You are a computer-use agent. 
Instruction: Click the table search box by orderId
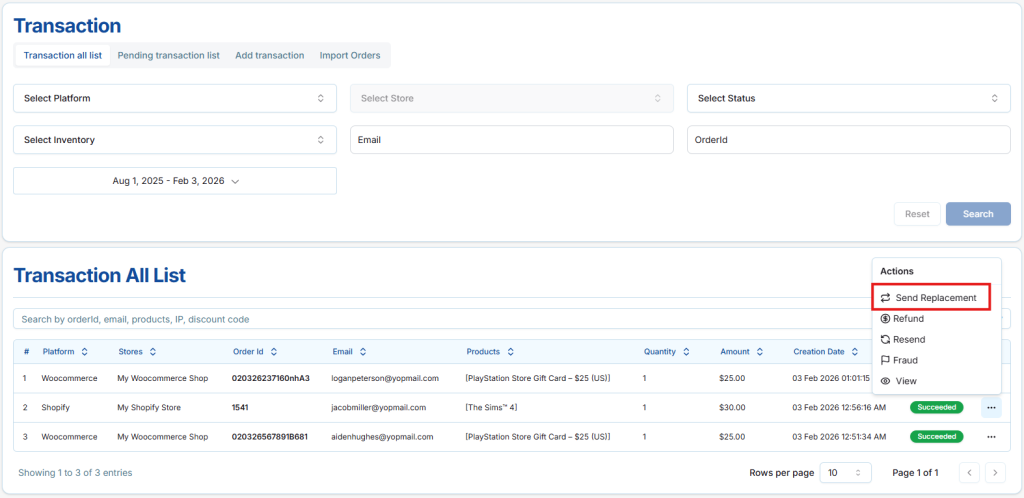tap(440, 319)
